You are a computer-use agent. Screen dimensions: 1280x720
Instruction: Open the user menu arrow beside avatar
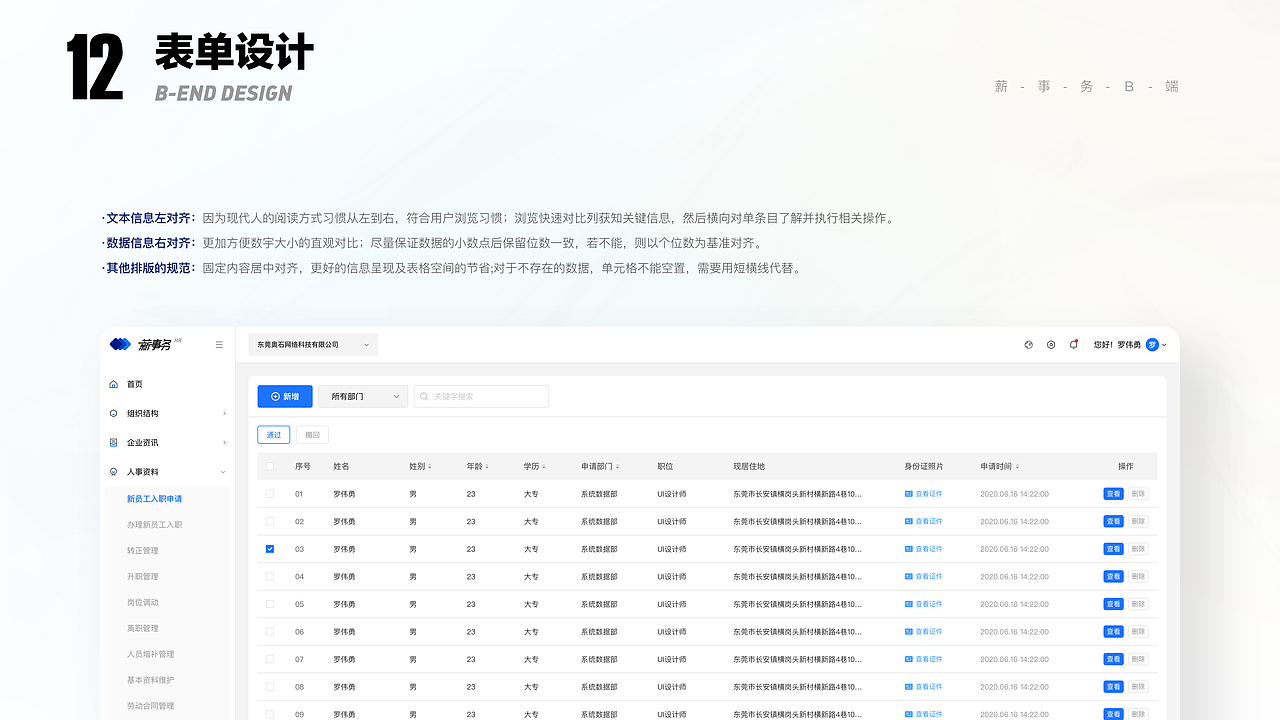click(x=1165, y=345)
